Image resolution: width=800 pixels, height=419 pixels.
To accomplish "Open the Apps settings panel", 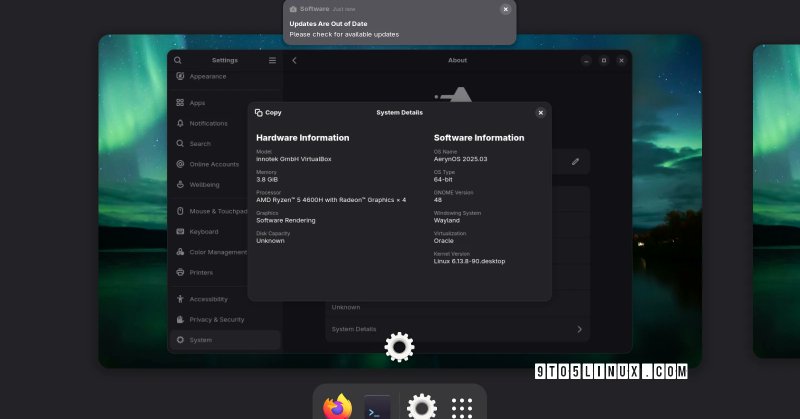I will click(225, 103).
